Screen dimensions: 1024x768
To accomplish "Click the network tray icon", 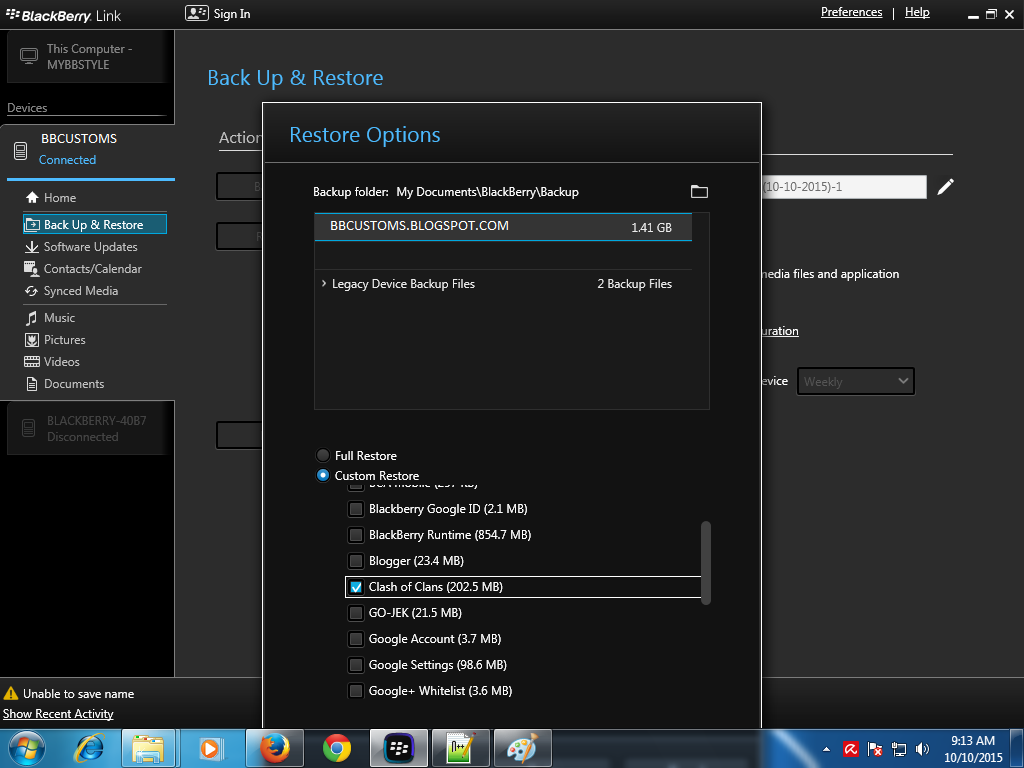I will [x=899, y=748].
